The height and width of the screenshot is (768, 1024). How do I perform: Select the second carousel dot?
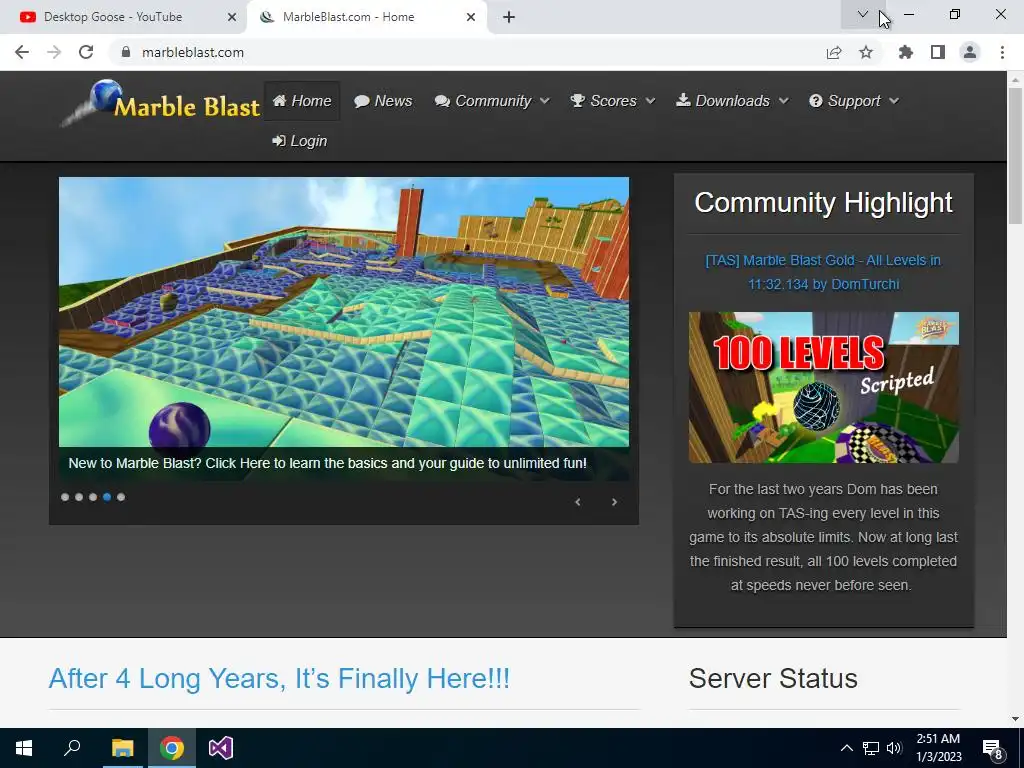pos(79,497)
